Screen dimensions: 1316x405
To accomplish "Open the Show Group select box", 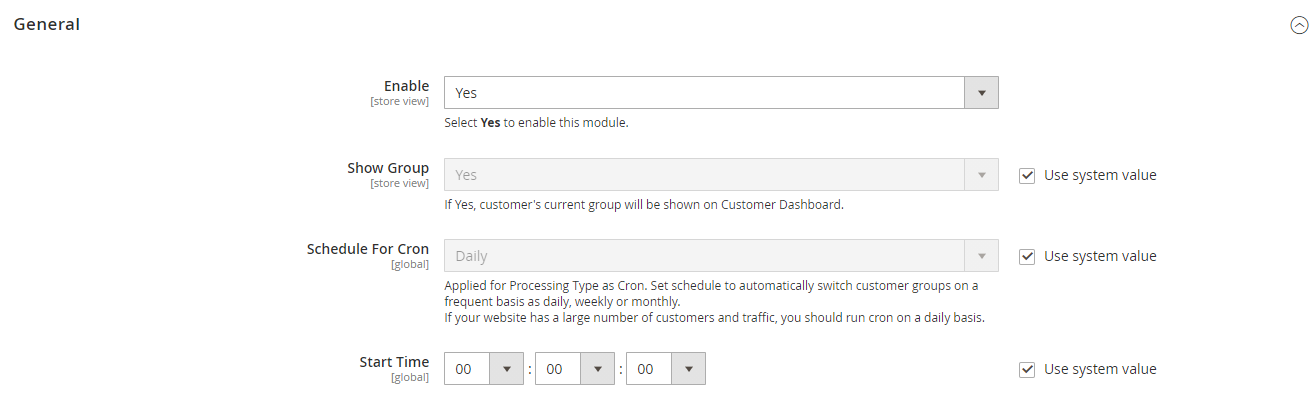I will (x=721, y=175).
